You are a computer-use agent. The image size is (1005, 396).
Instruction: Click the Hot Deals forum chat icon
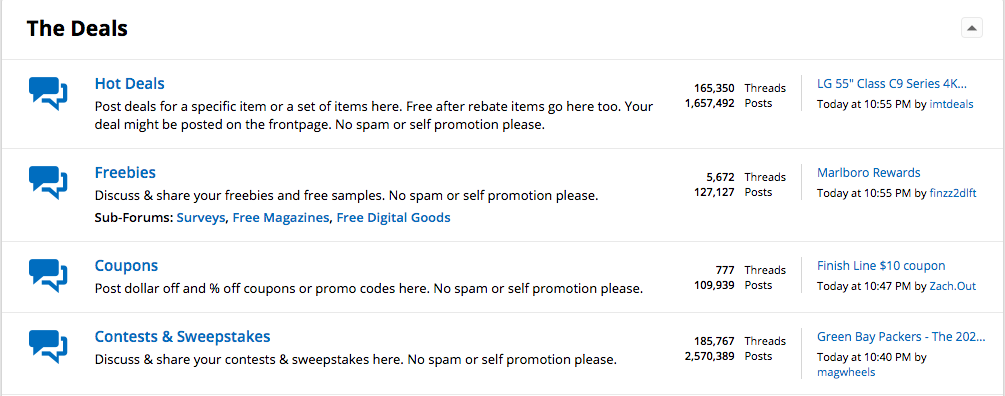[48, 94]
